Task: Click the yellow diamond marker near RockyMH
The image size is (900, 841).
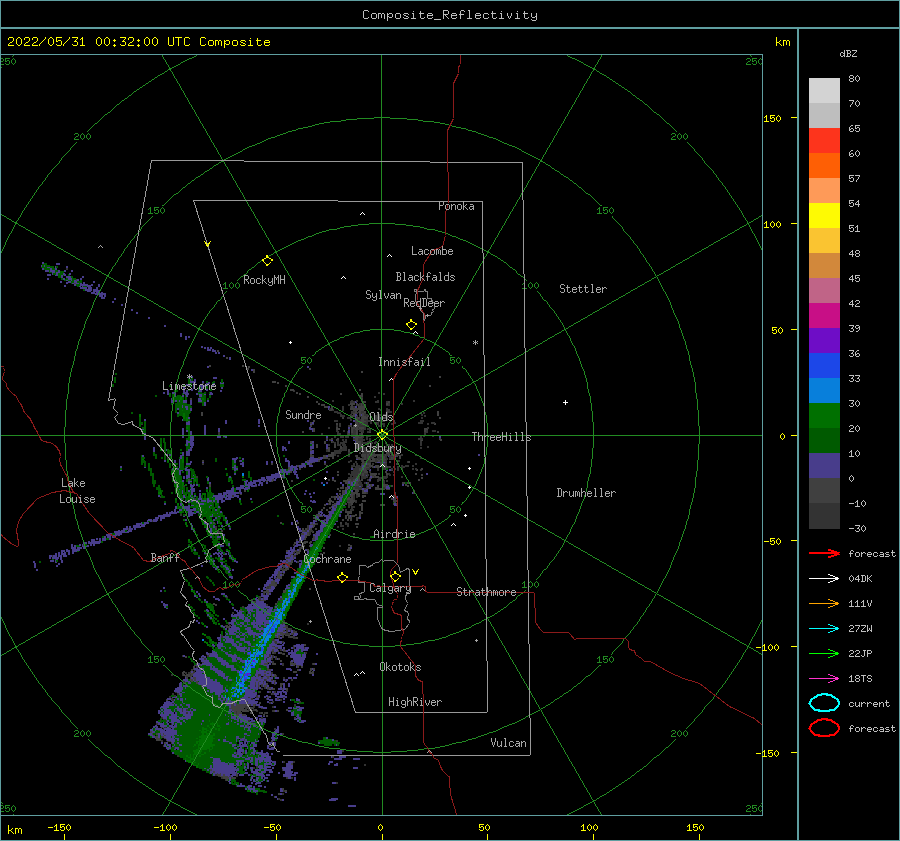Action: click(267, 261)
